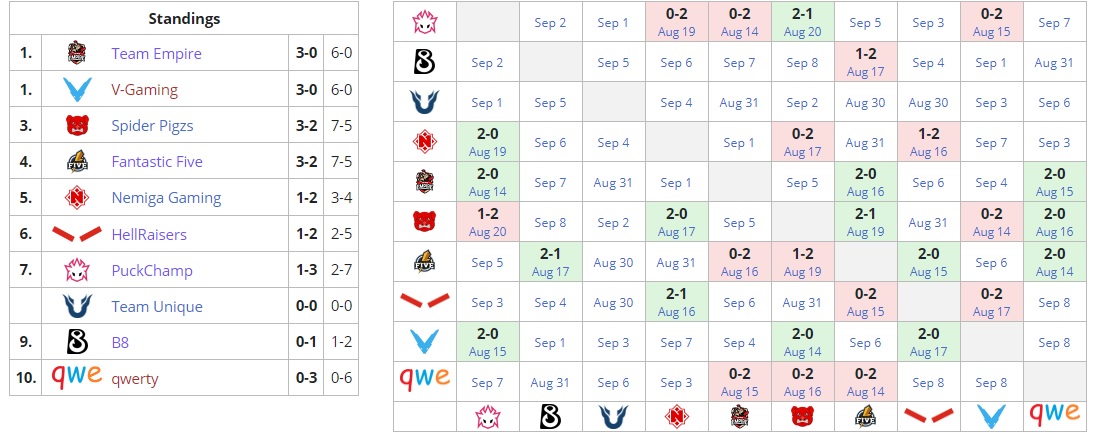Image resolution: width=1101 pixels, height=443 pixels.
Task: Open the Team Empire link
Action: [156, 53]
